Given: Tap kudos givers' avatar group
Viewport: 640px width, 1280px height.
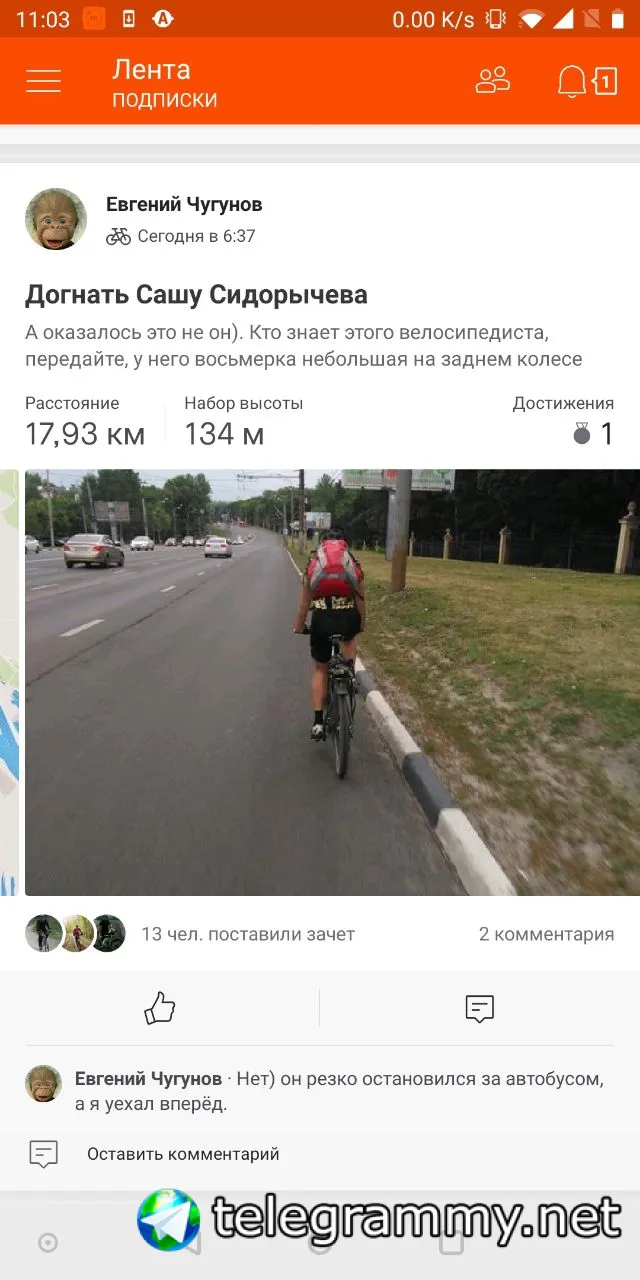Looking at the screenshot, I should 75,933.
